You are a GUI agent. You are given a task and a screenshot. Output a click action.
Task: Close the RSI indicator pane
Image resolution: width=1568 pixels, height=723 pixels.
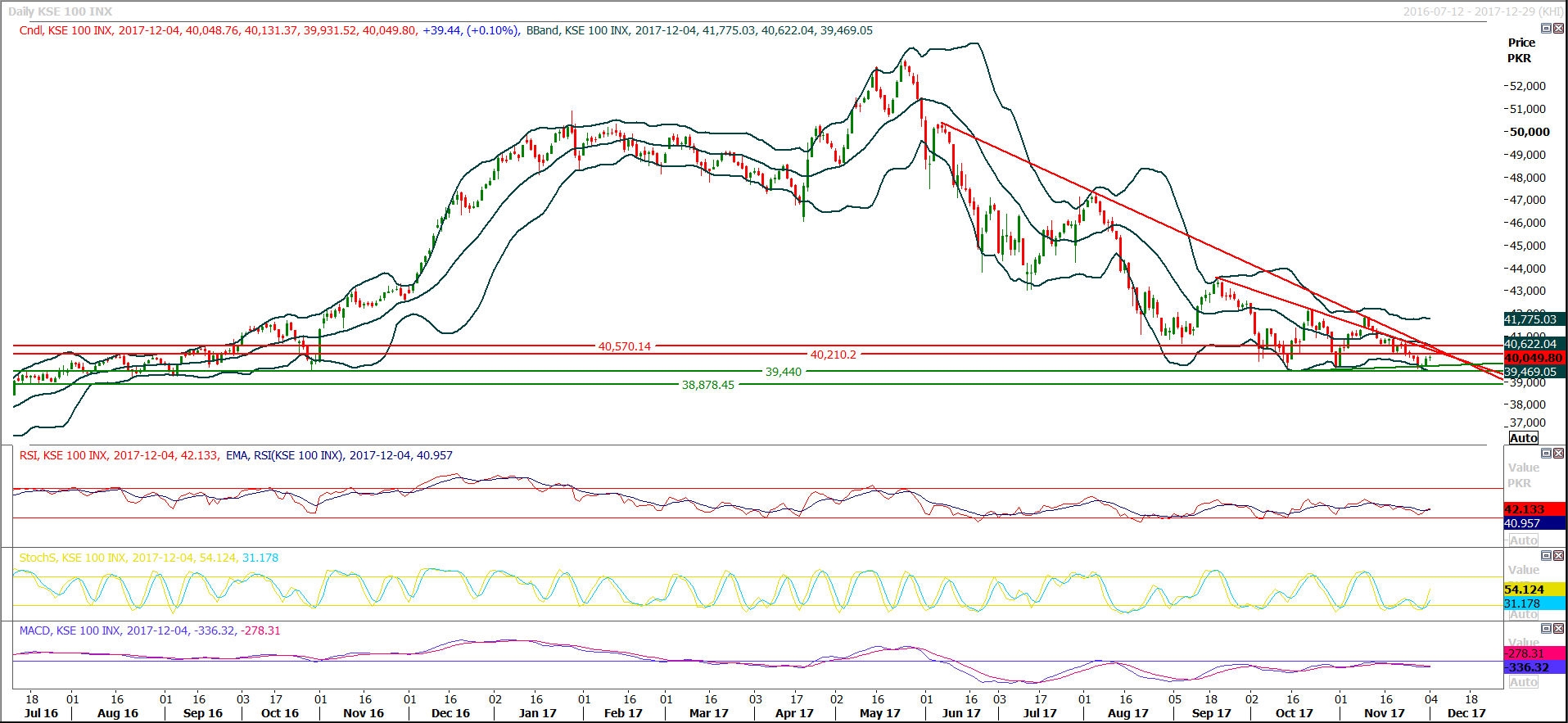1558,454
